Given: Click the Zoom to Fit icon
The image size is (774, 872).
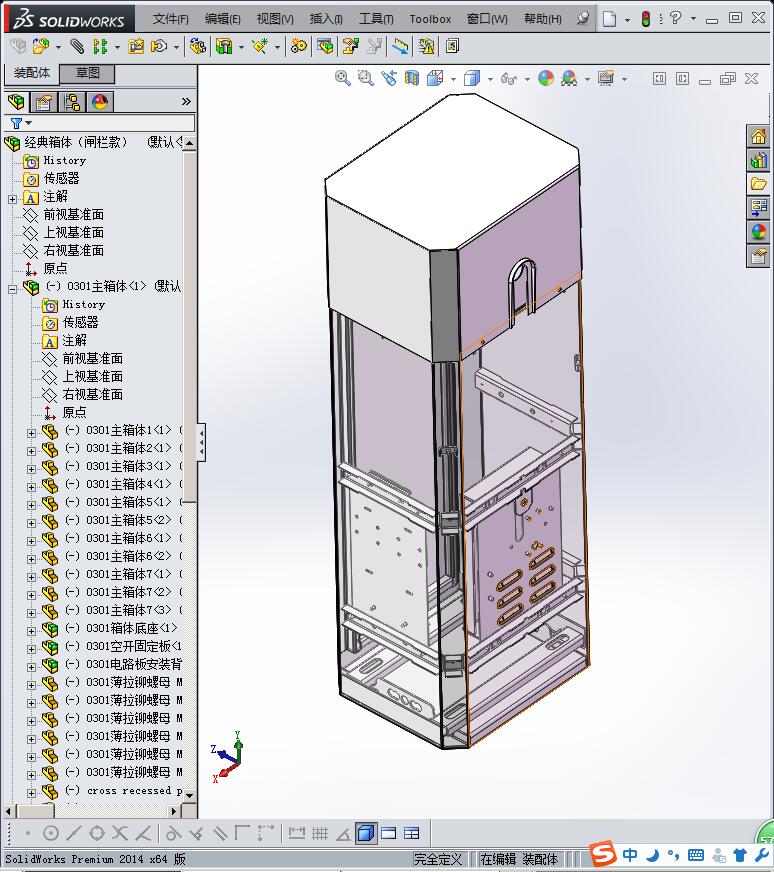Looking at the screenshot, I should 343,78.
